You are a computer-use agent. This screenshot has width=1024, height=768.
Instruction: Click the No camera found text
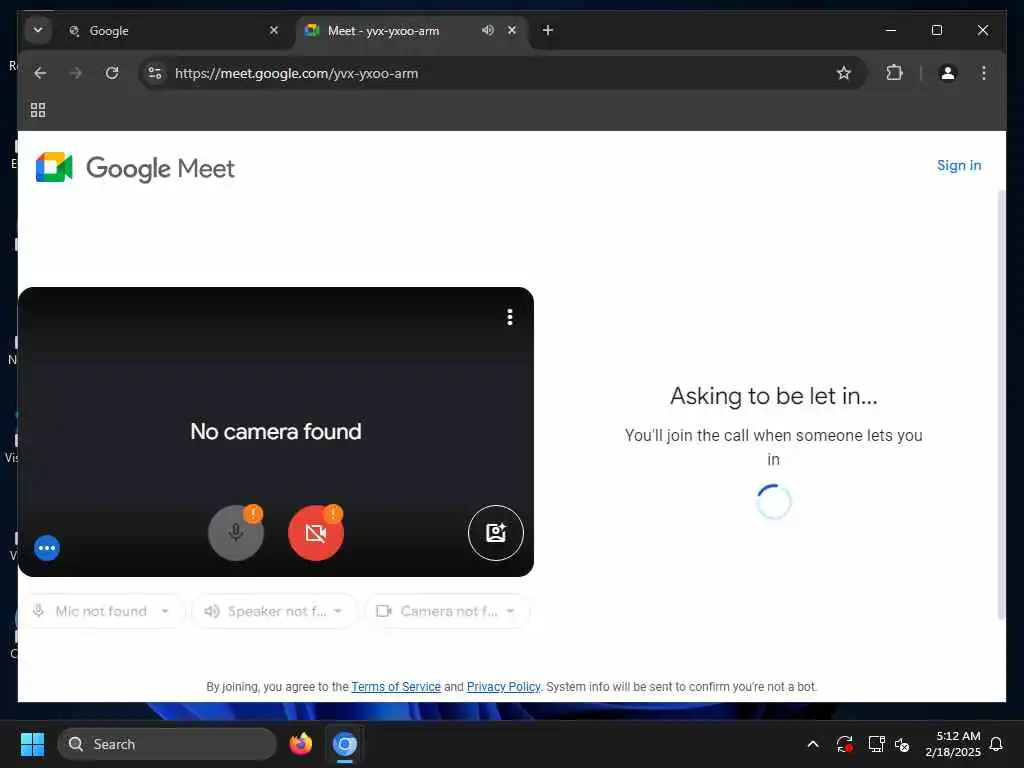coord(276,432)
